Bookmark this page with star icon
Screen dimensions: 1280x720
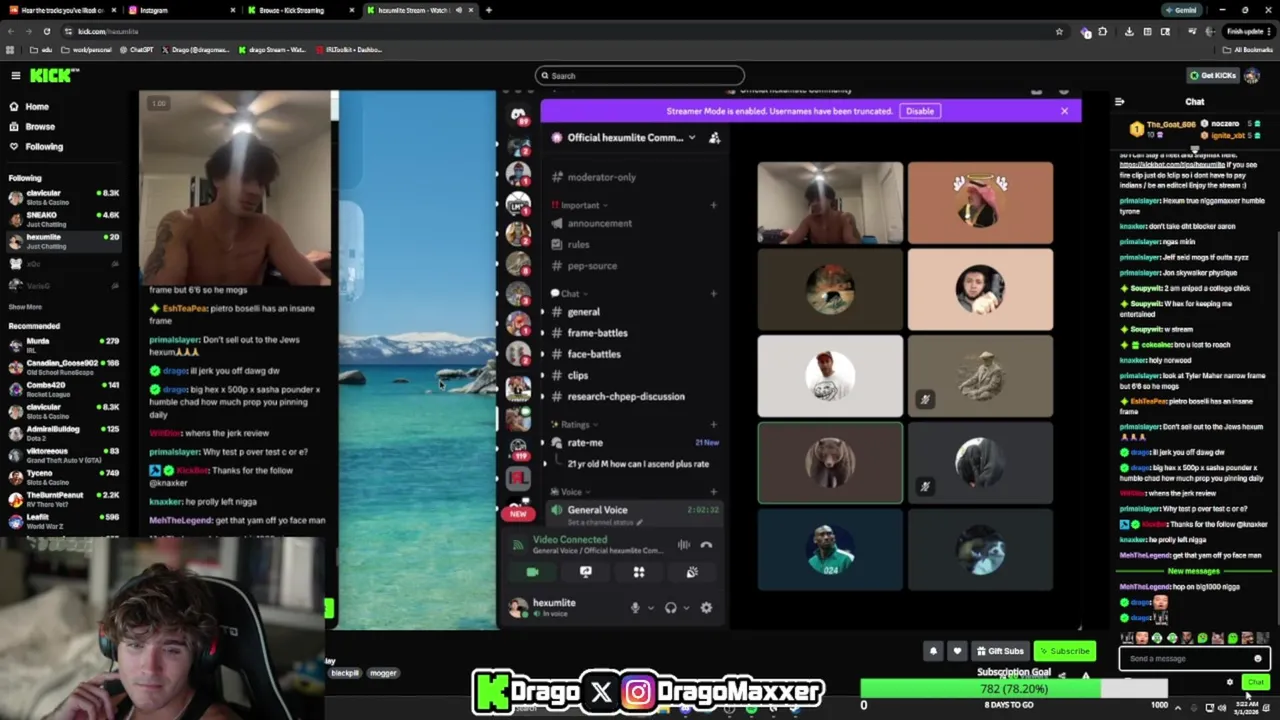1059,31
